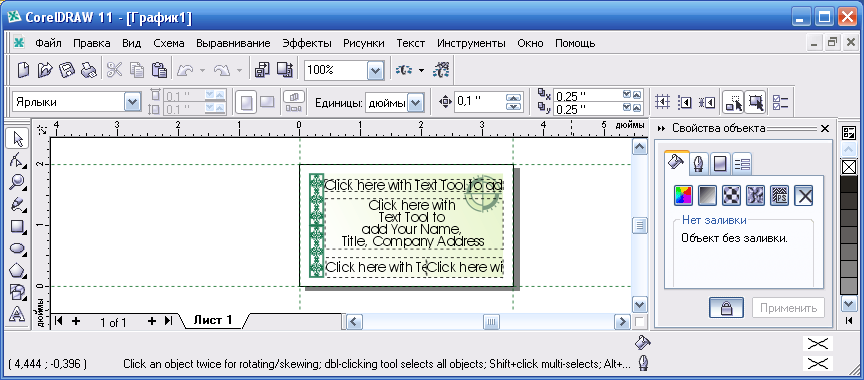
Task: Toggle Snap to Objects button
Action: (x=706, y=102)
